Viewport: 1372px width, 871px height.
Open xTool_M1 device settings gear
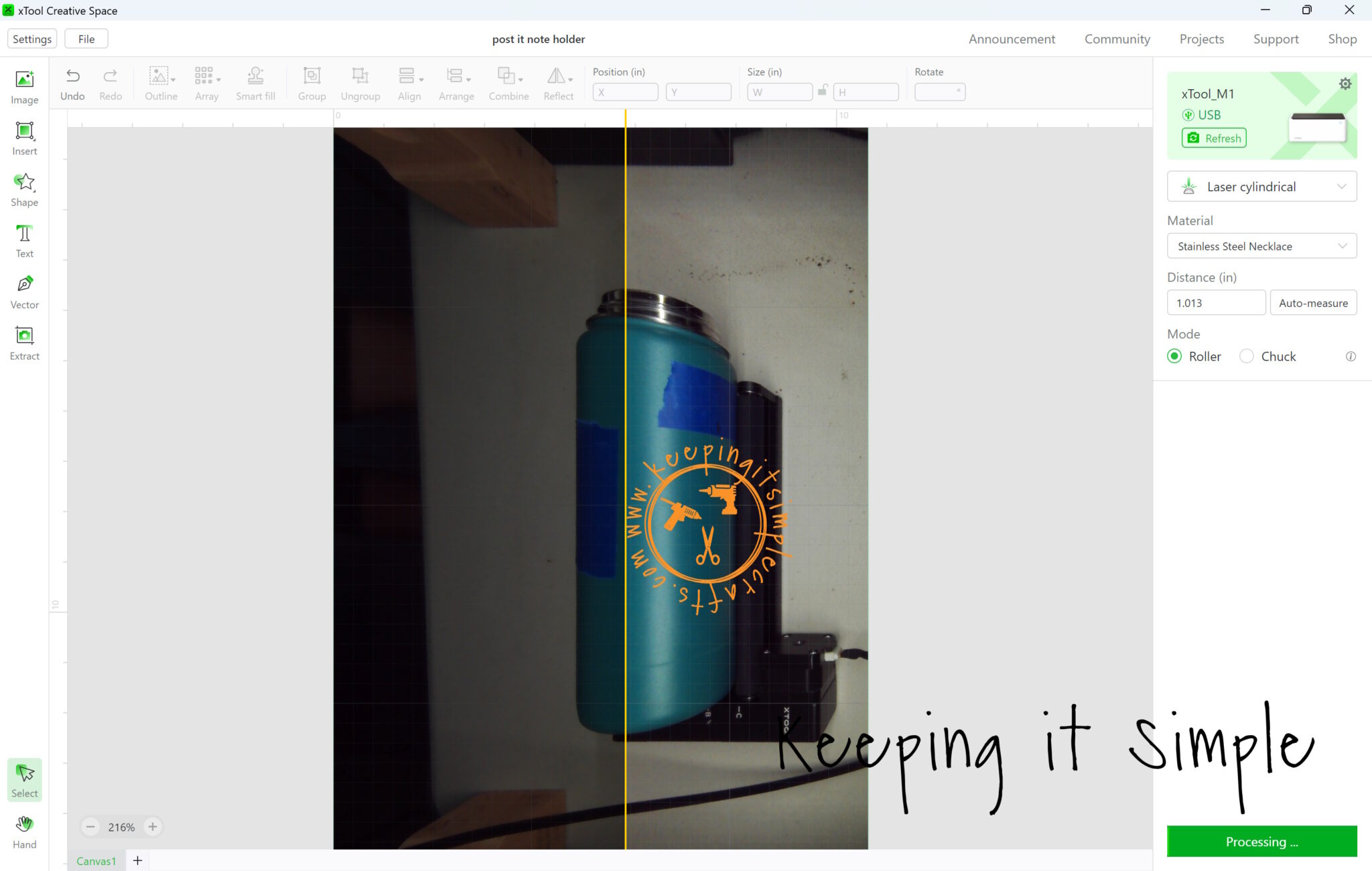[1345, 84]
